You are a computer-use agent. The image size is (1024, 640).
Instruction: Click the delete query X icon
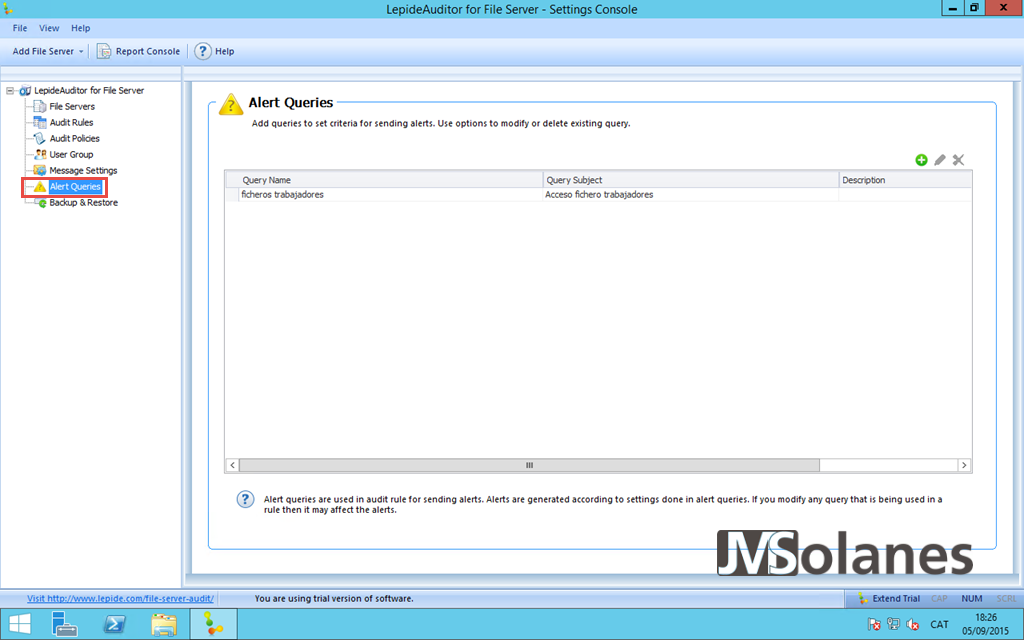[x=958, y=160]
